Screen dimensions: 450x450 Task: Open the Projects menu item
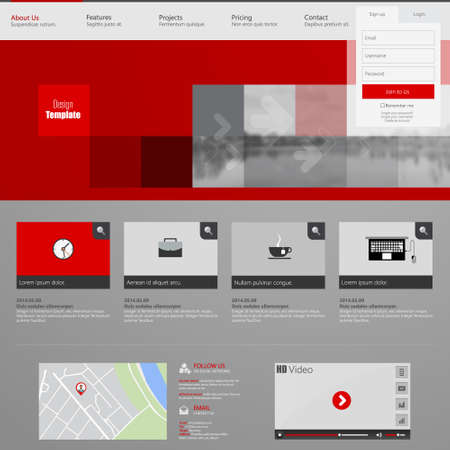click(x=181, y=21)
